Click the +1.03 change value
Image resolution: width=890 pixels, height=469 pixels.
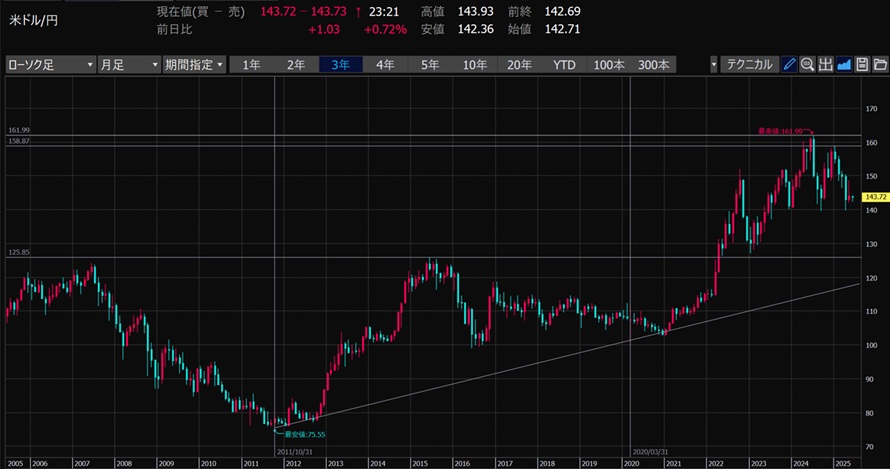click(324, 30)
